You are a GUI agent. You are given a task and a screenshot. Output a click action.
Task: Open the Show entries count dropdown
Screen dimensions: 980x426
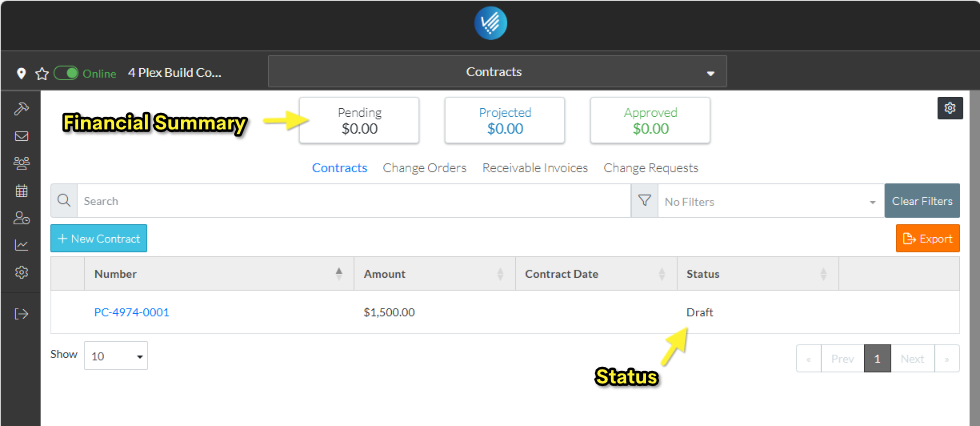pos(116,355)
